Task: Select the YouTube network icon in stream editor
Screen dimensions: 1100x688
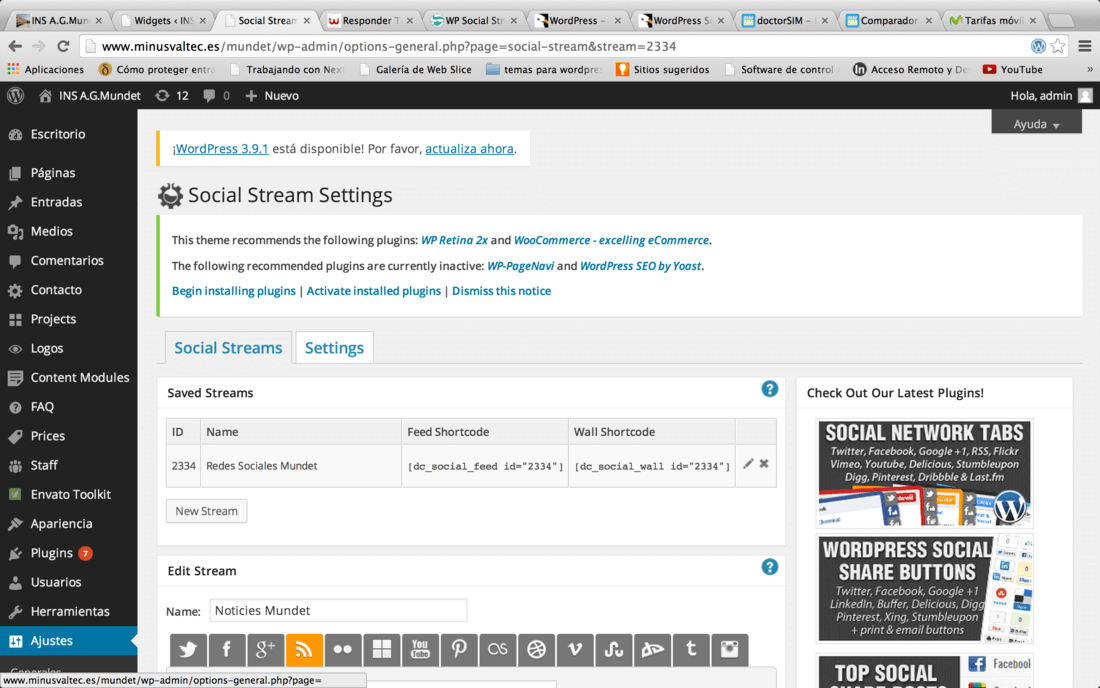Action: [420, 649]
